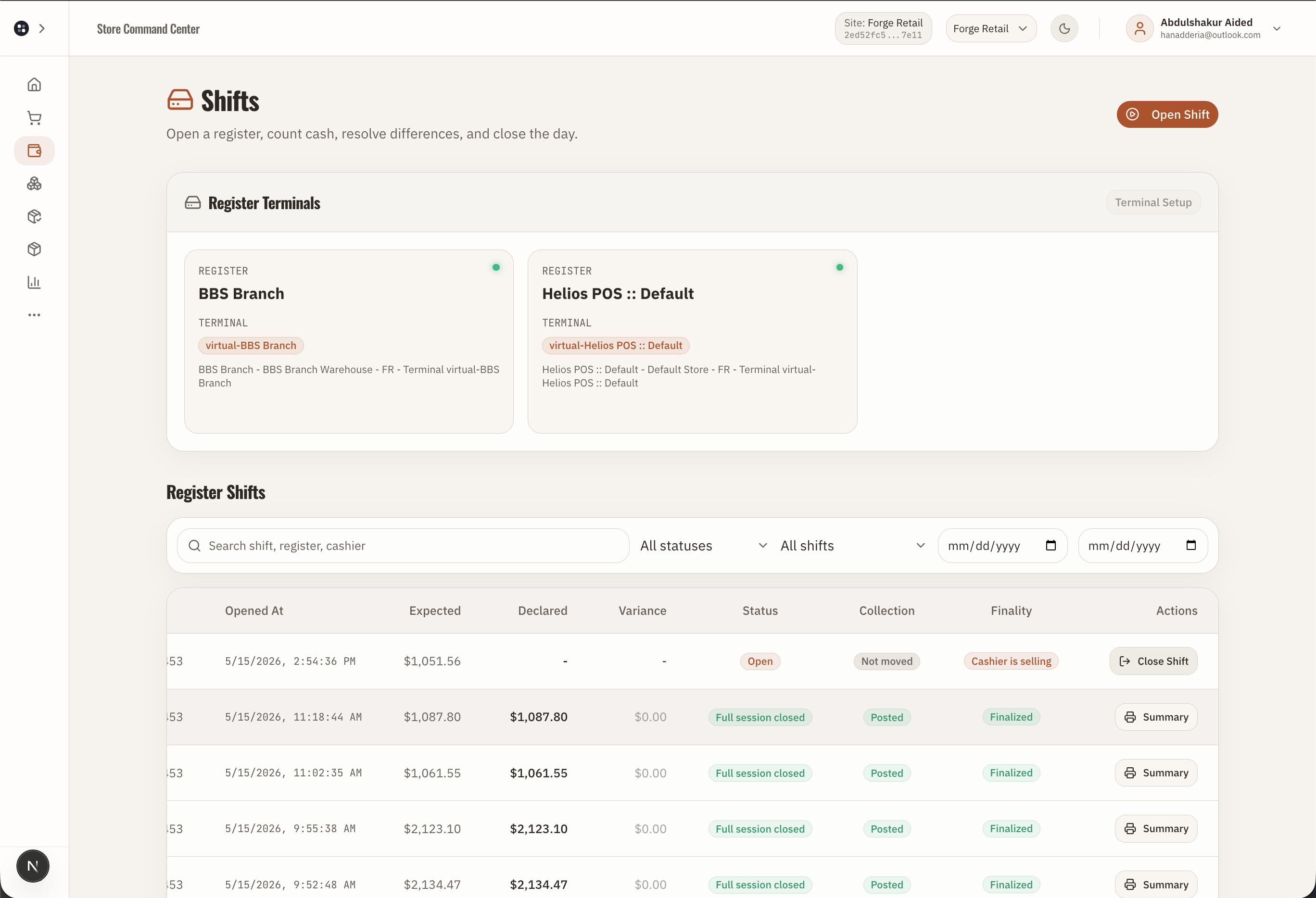Image resolution: width=1316 pixels, height=898 pixels.
Task: Open the All statuses dropdown
Action: 703,546
